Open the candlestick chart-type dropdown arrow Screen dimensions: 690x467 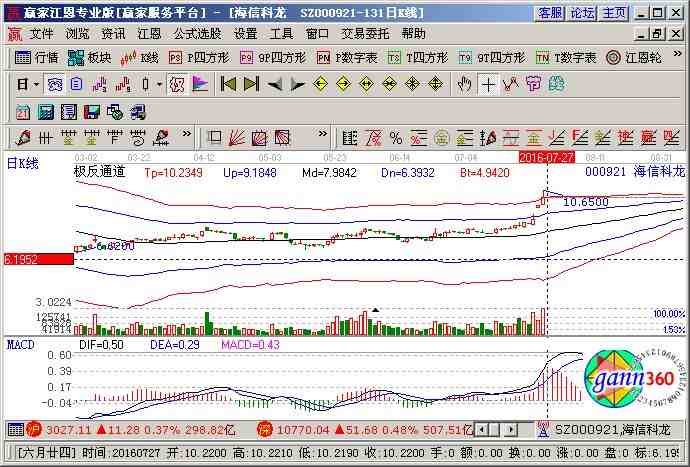159,84
